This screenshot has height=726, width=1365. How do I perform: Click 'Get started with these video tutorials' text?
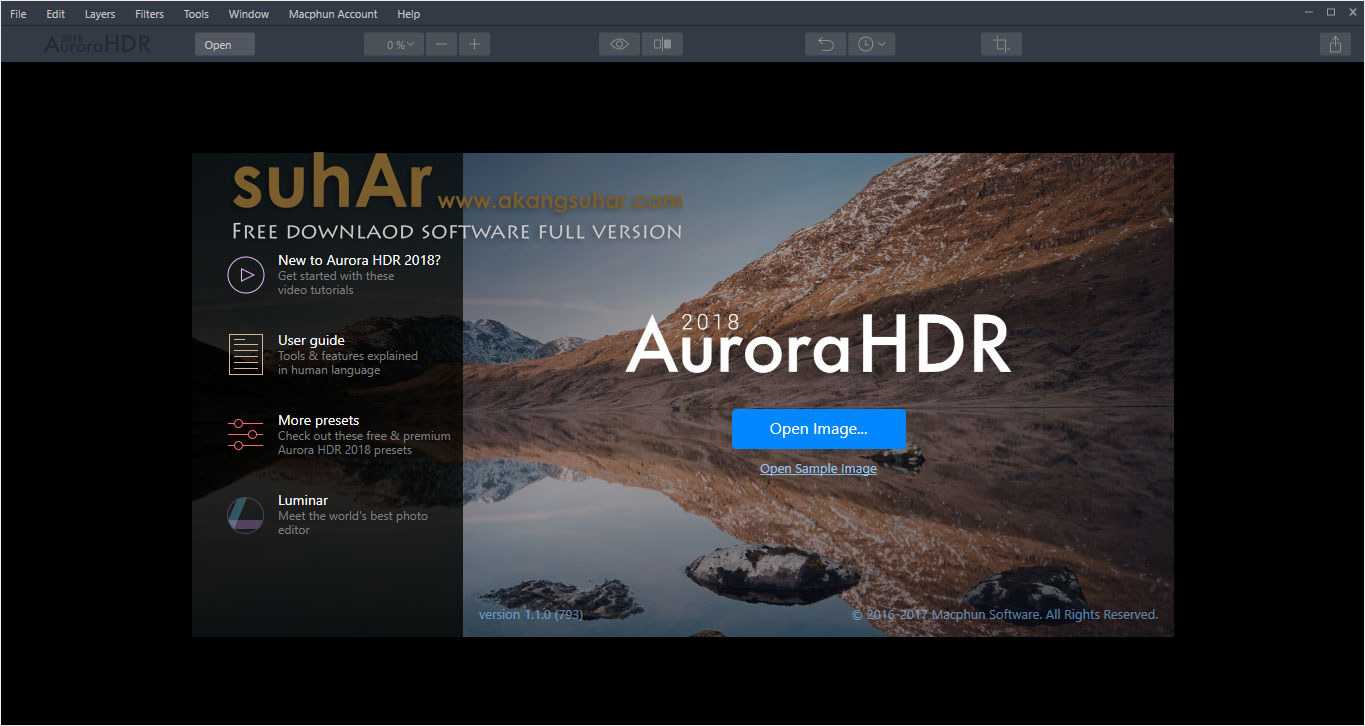pos(336,283)
